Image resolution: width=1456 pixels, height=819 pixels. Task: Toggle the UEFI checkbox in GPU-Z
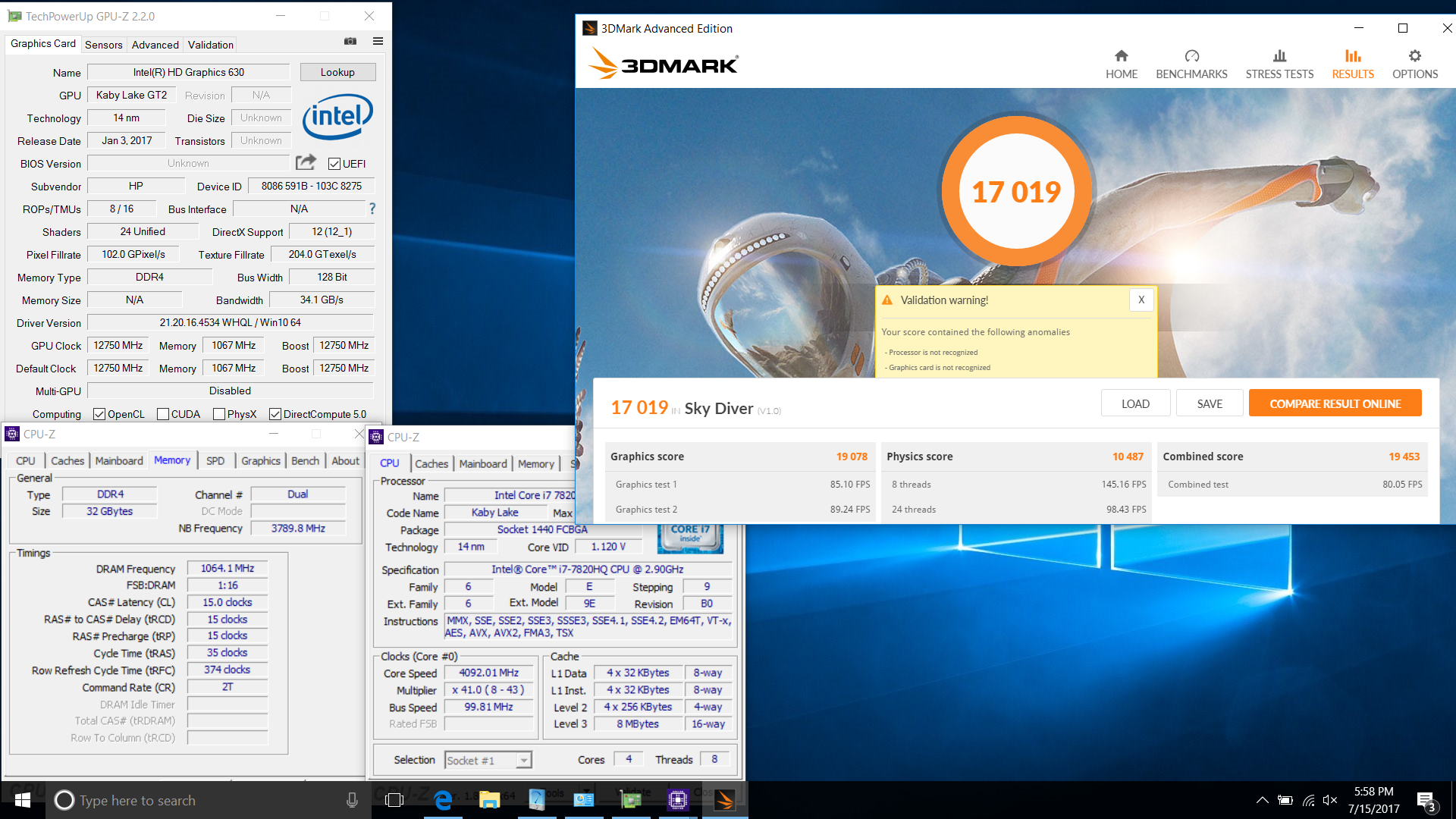pyautogui.click(x=334, y=164)
